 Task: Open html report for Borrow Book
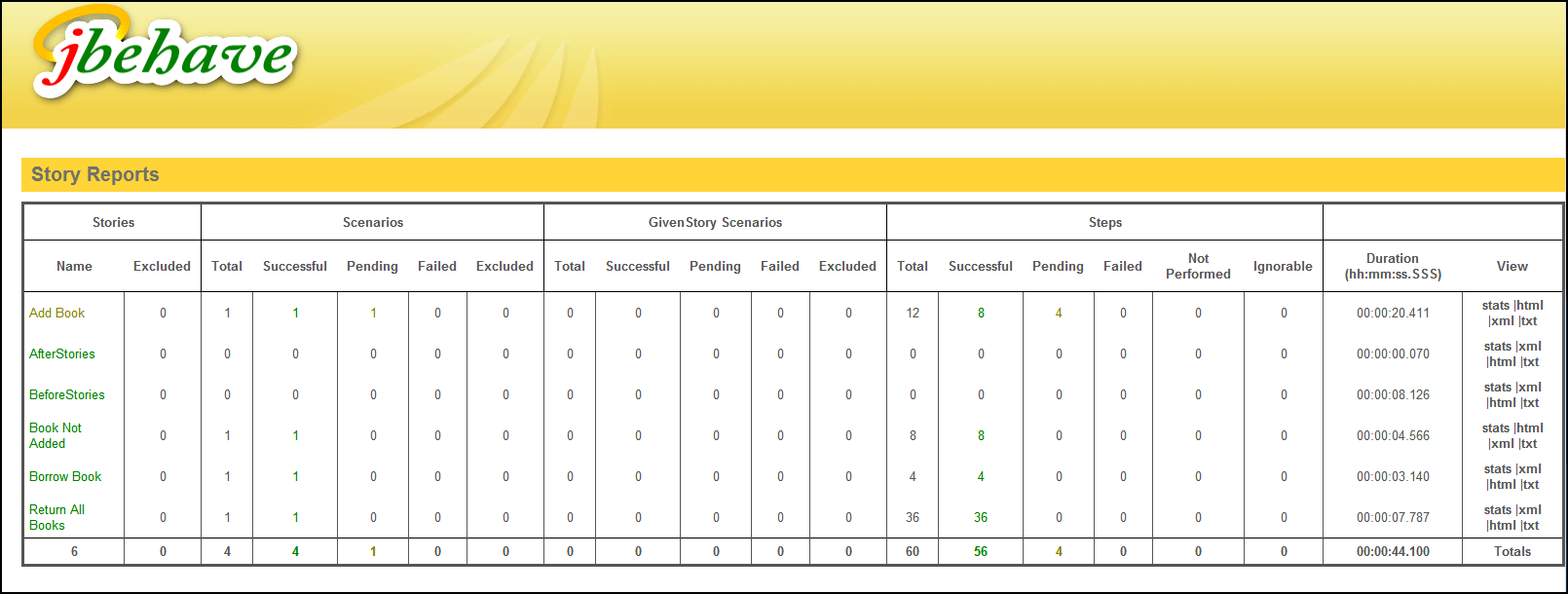tap(1502, 485)
